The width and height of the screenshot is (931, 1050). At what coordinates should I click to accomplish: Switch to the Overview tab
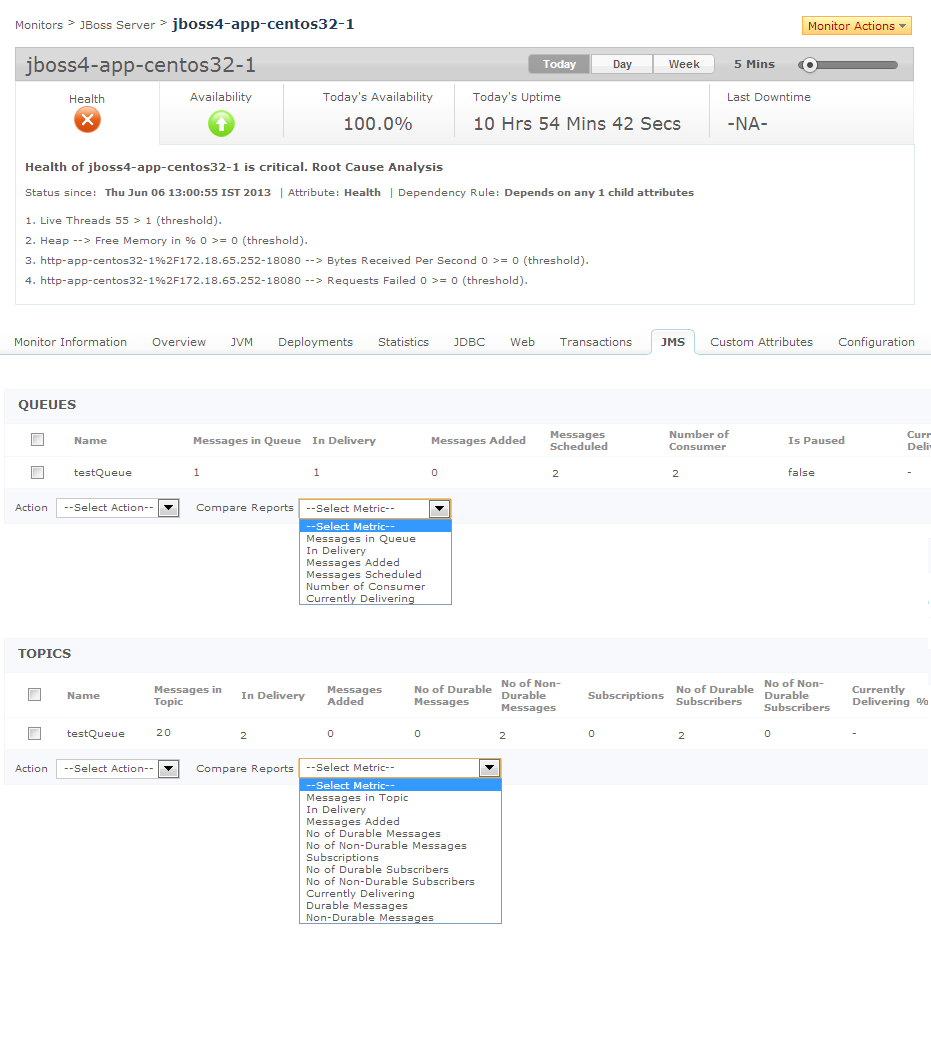[x=179, y=342]
